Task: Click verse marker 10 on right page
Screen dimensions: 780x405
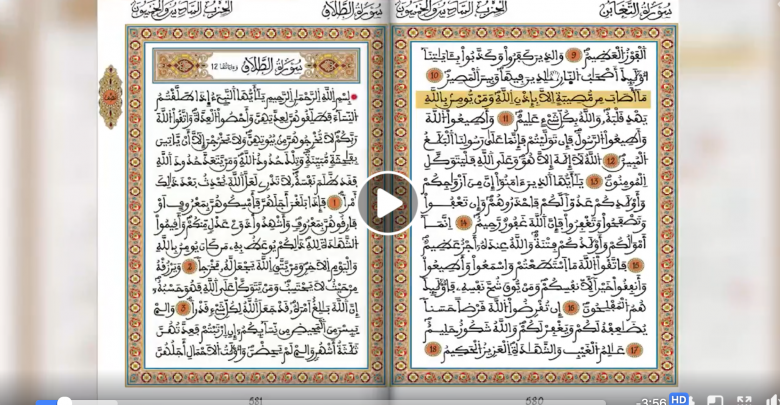Action: (x=435, y=76)
